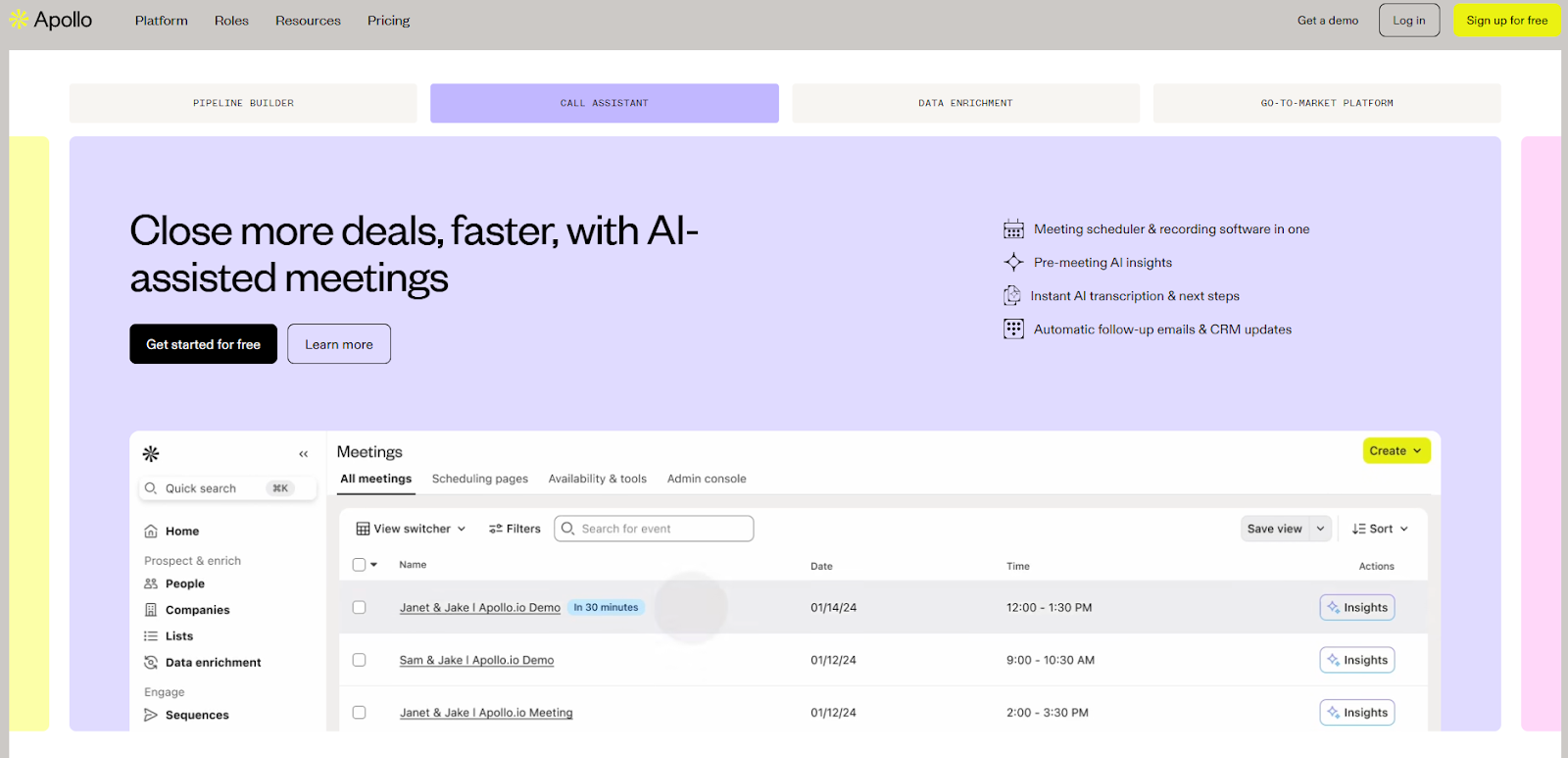Switch to Pipeline Builder tab
Viewport: 1568px width, 758px height.
click(x=243, y=103)
